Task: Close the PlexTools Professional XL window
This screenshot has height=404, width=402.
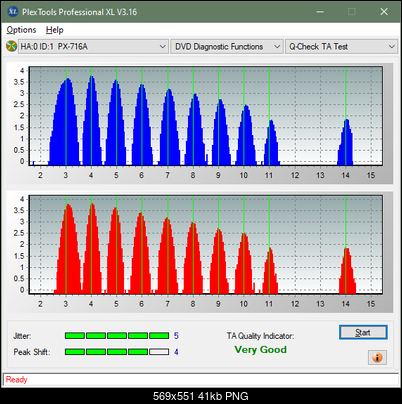Action: point(384,12)
